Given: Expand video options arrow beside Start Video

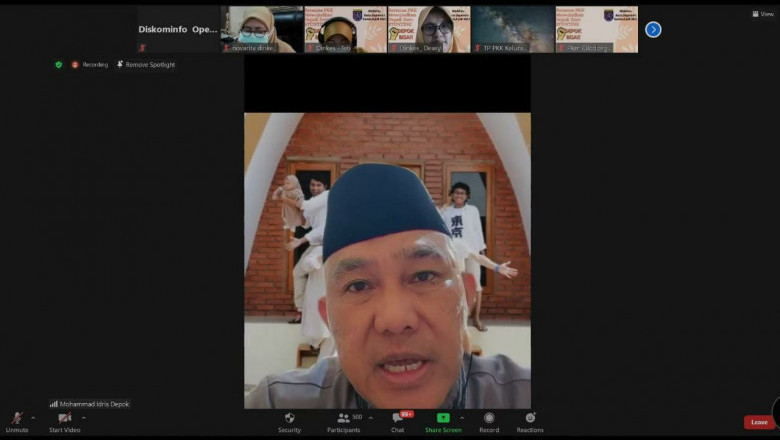Looking at the screenshot, I should click(x=84, y=417).
